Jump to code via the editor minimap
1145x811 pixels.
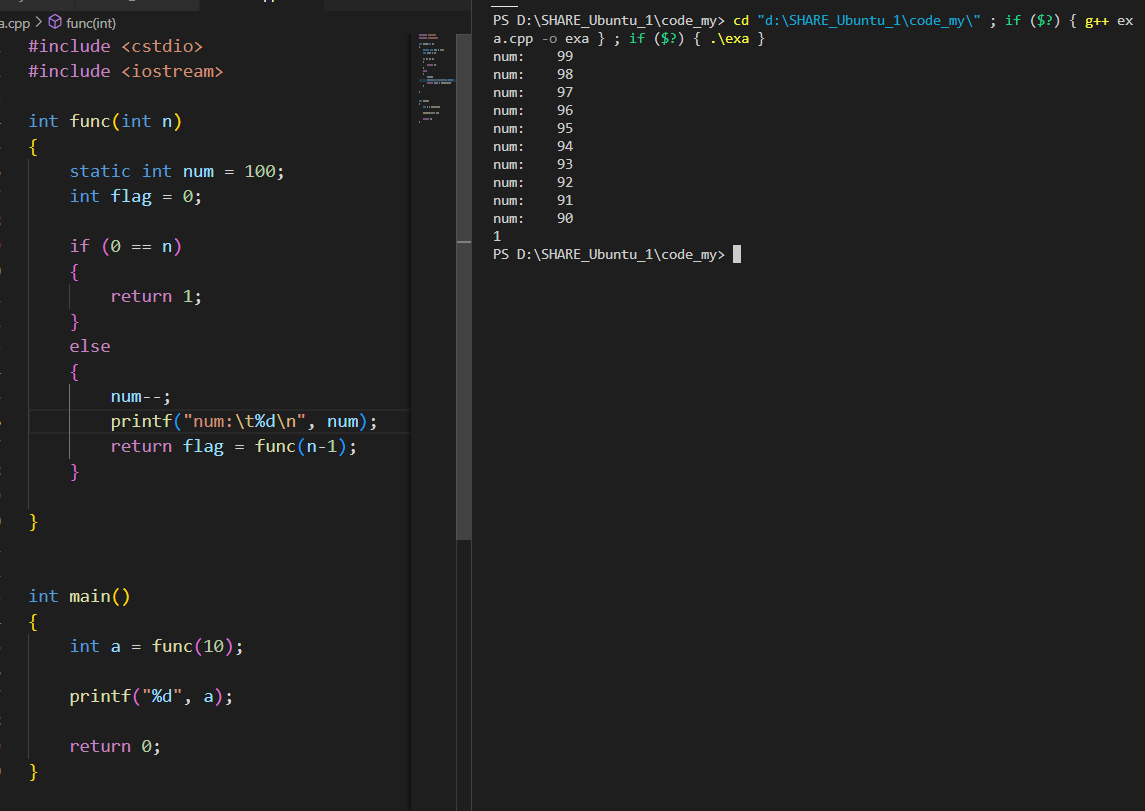coord(435,80)
